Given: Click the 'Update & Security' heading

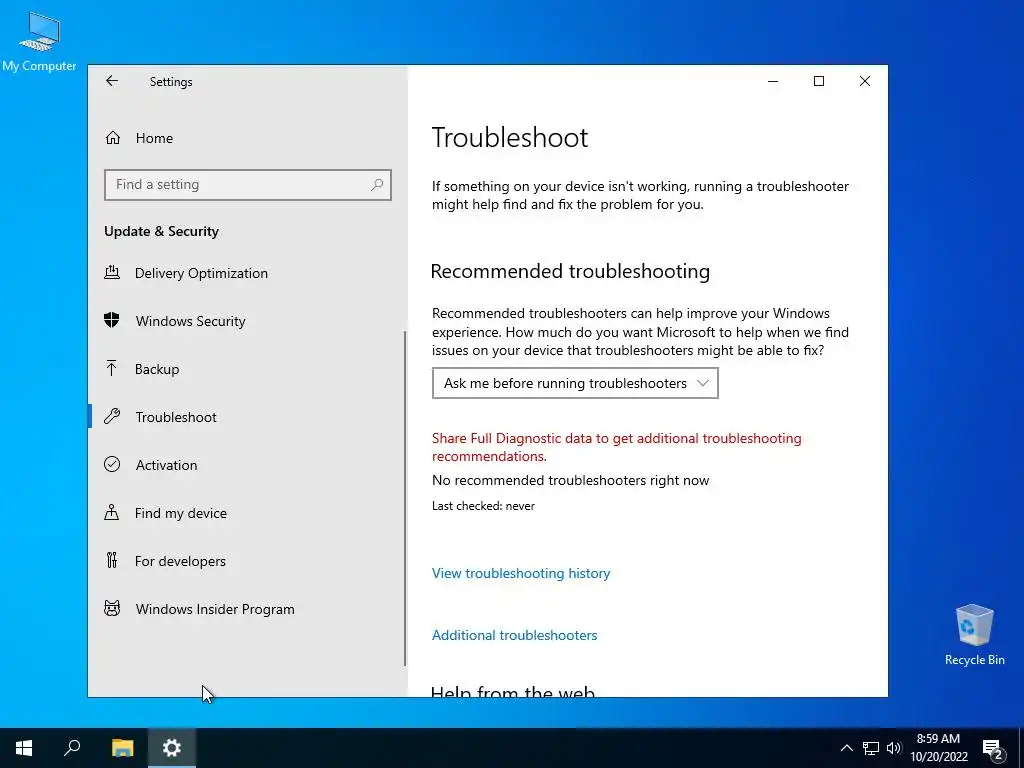Looking at the screenshot, I should [x=161, y=231].
